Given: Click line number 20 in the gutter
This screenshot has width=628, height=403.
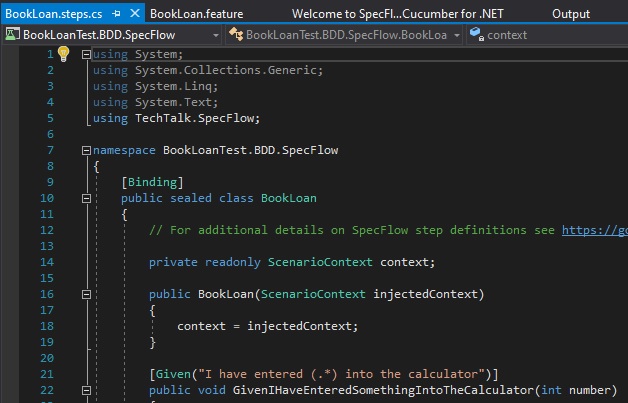Looking at the screenshot, I should pyautogui.click(x=47, y=358).
